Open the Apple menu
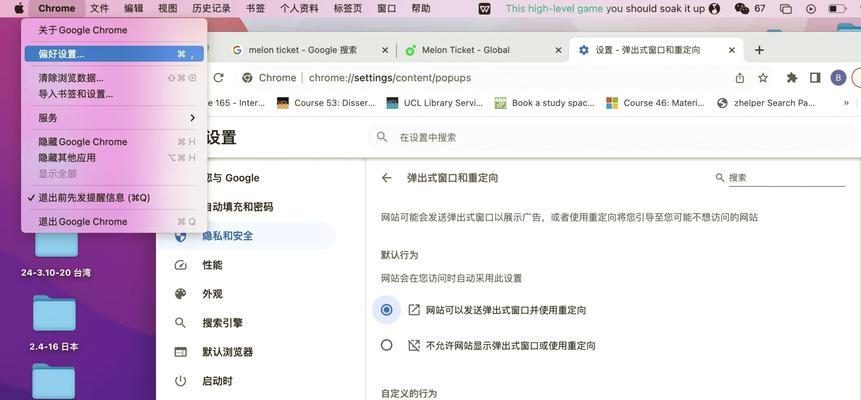Image resolution: width=861 pixels, height=400 pixels. [x=19, y=8]
